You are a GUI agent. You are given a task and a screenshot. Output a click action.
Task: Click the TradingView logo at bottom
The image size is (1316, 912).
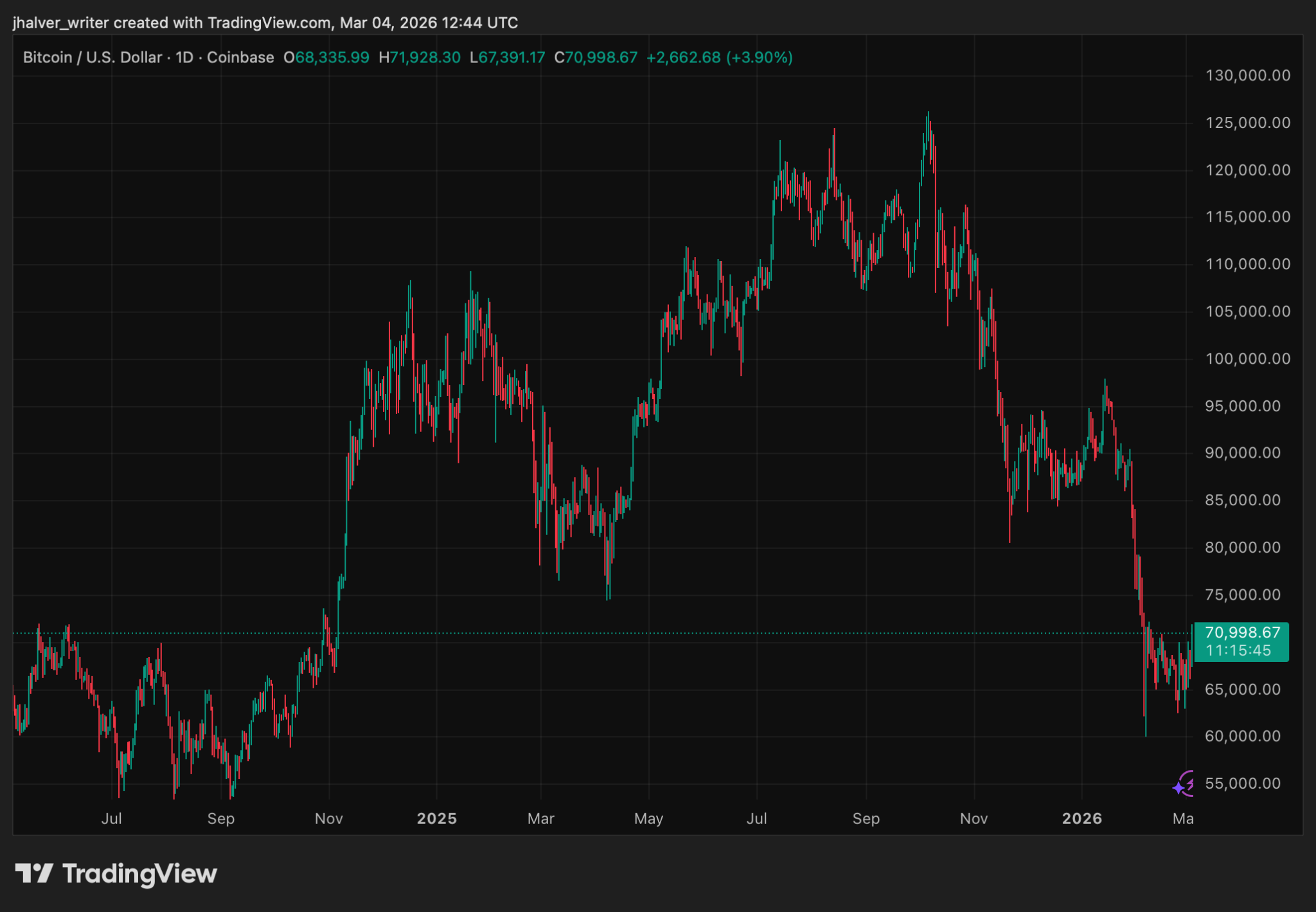click(x=116, y=874)
